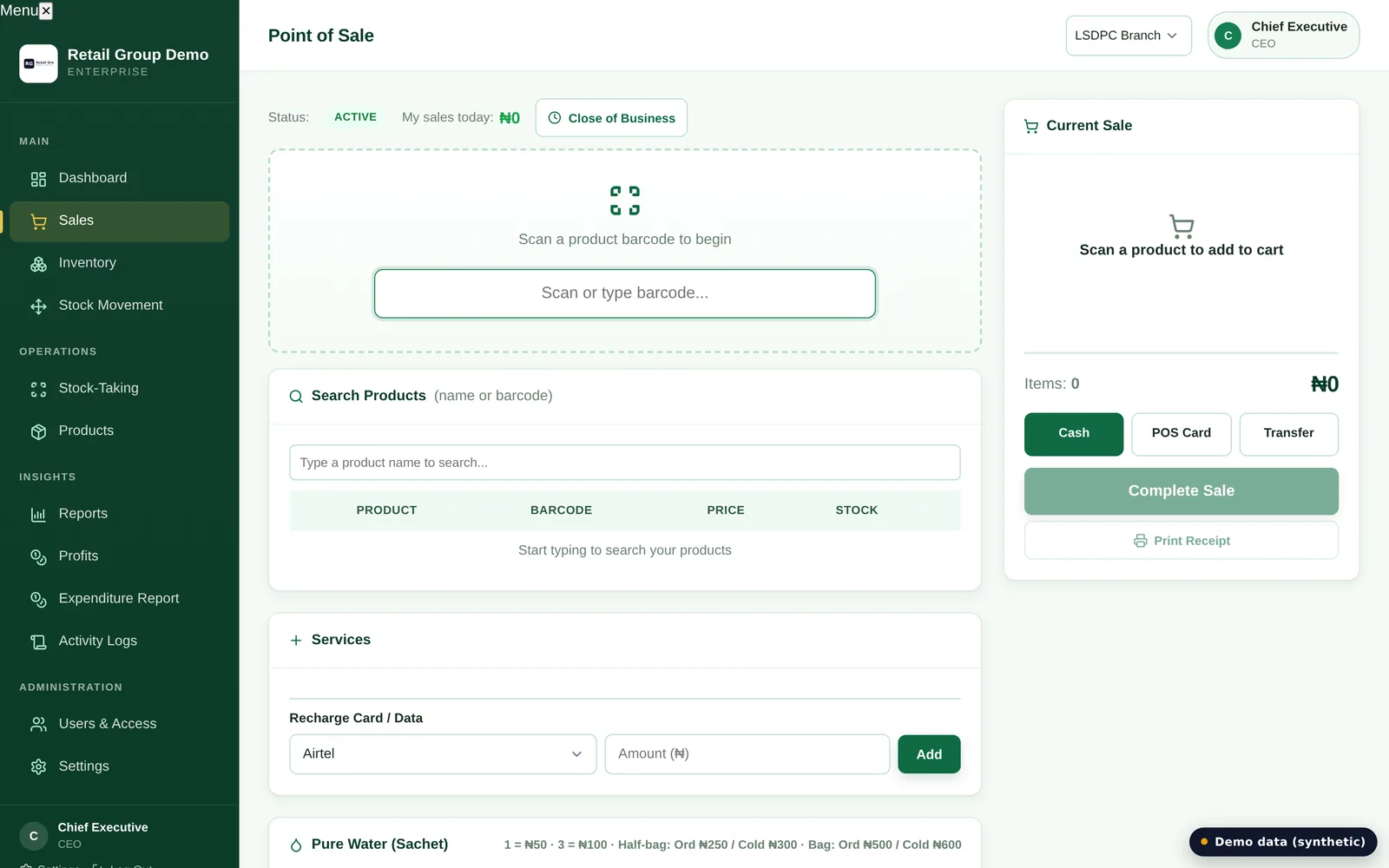Click the Products package icon
The height and width of the screenshot is (868, 1389).
coord(38,431)
